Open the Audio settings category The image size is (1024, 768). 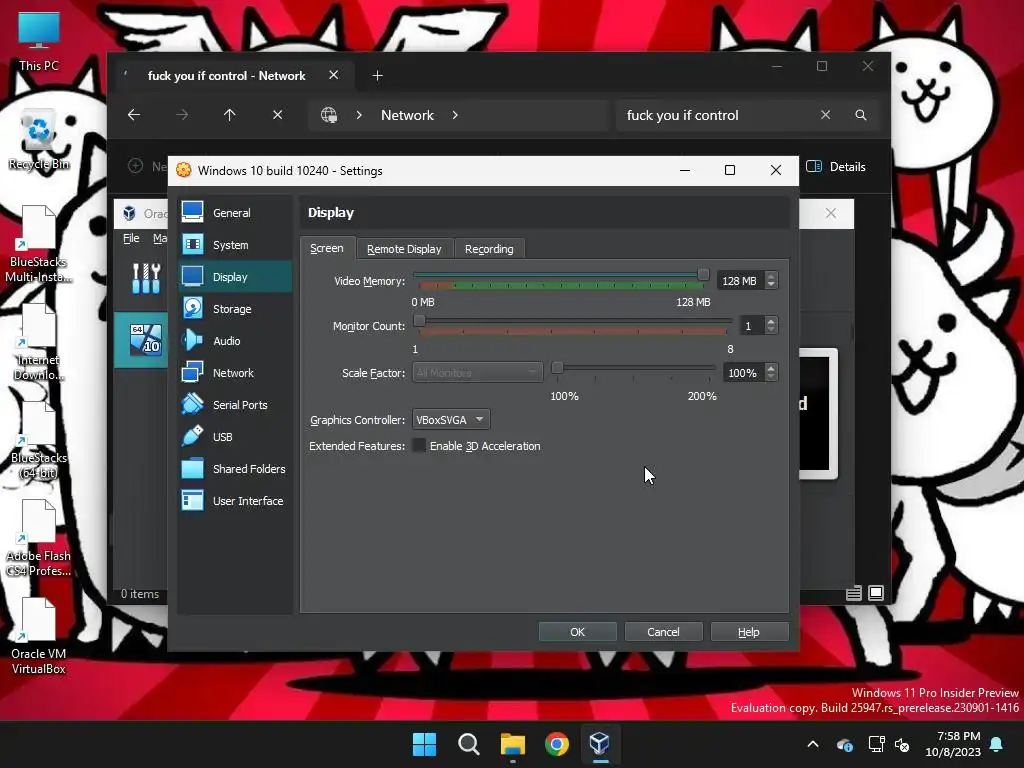click(234, 341)
